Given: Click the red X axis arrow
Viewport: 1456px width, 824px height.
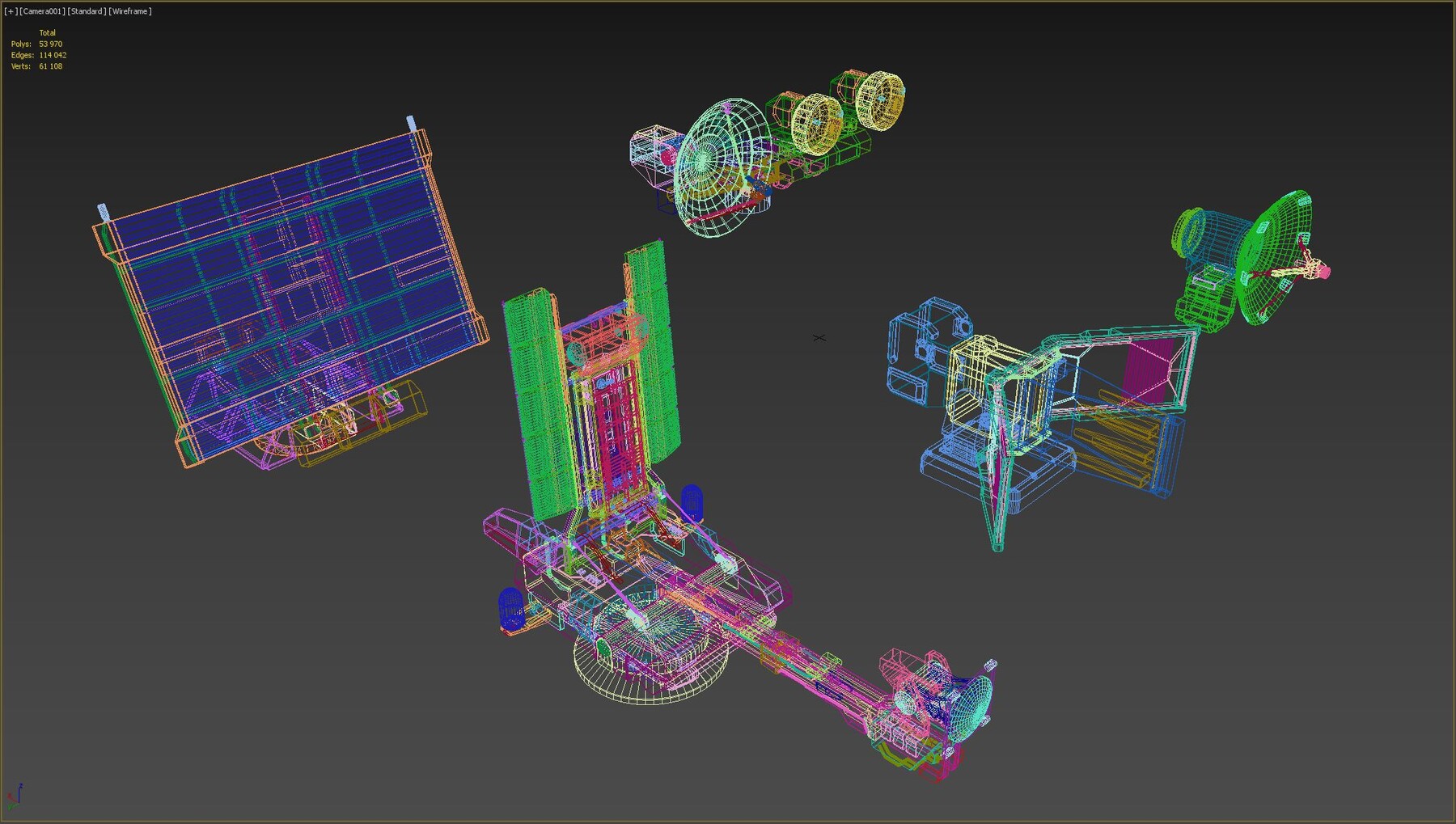Looking at the screenshot, I should (10, 797).
